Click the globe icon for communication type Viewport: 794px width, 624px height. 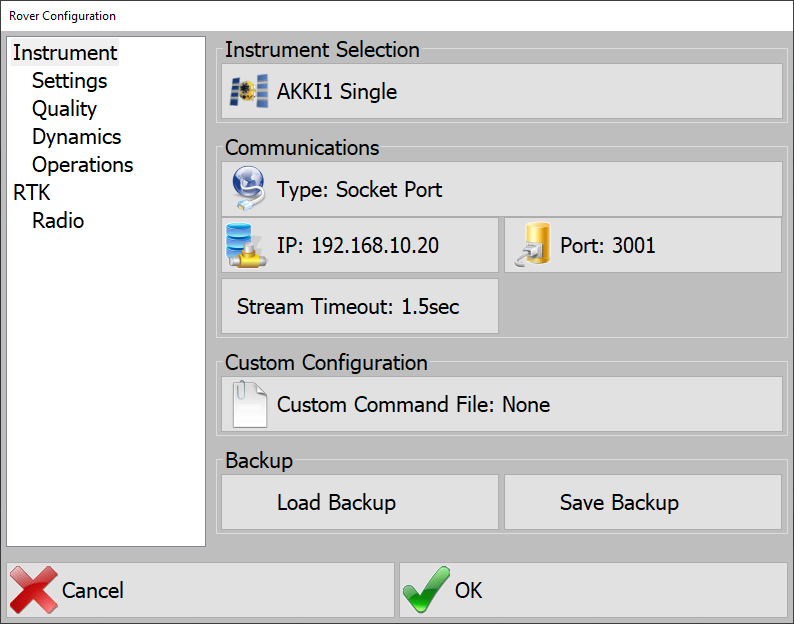click(x=247, y=189)
